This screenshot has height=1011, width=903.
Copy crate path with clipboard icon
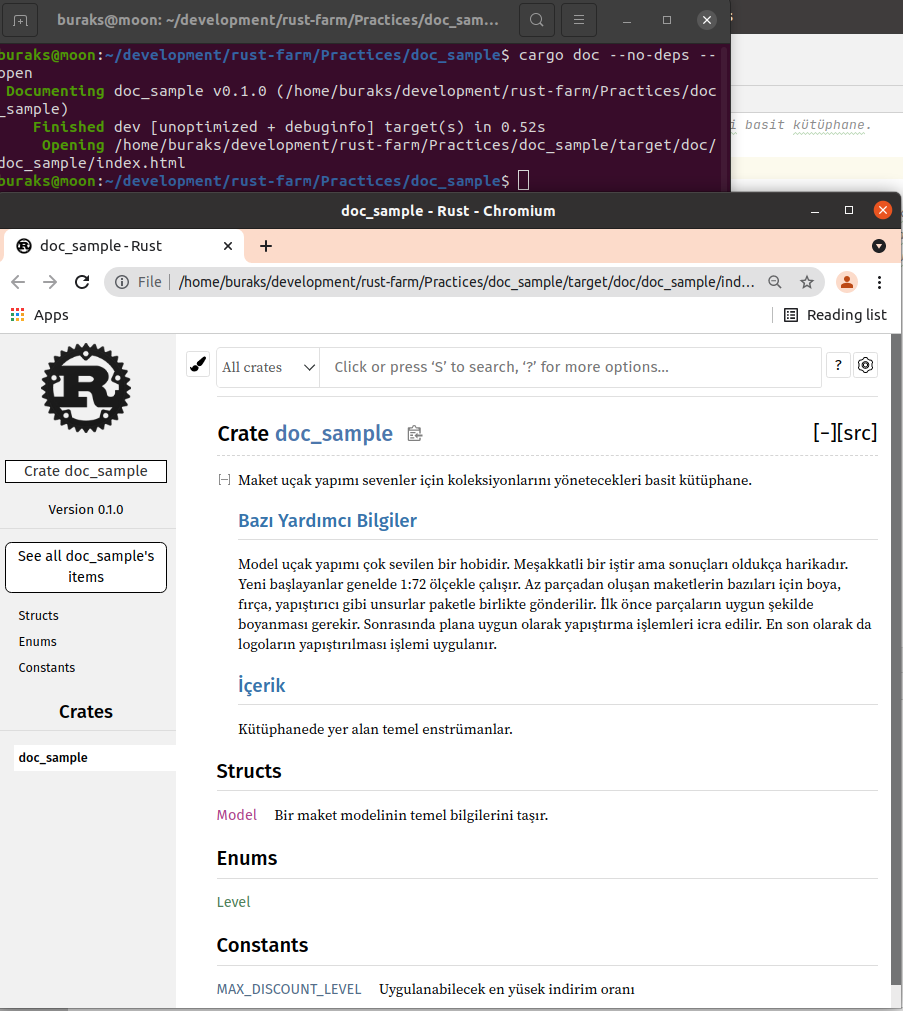tap(415, 434)
